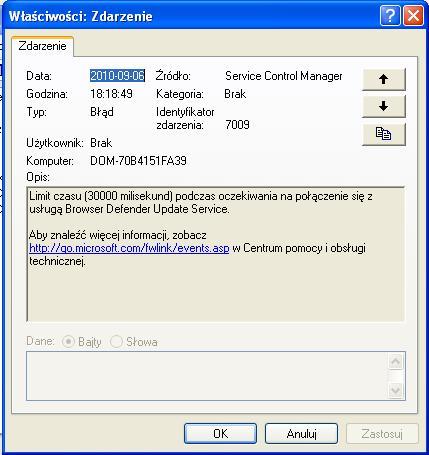Click the data box scroll up arrow
Screen dimensions: 429x455
pyautogui.click(x=396, y=362)
